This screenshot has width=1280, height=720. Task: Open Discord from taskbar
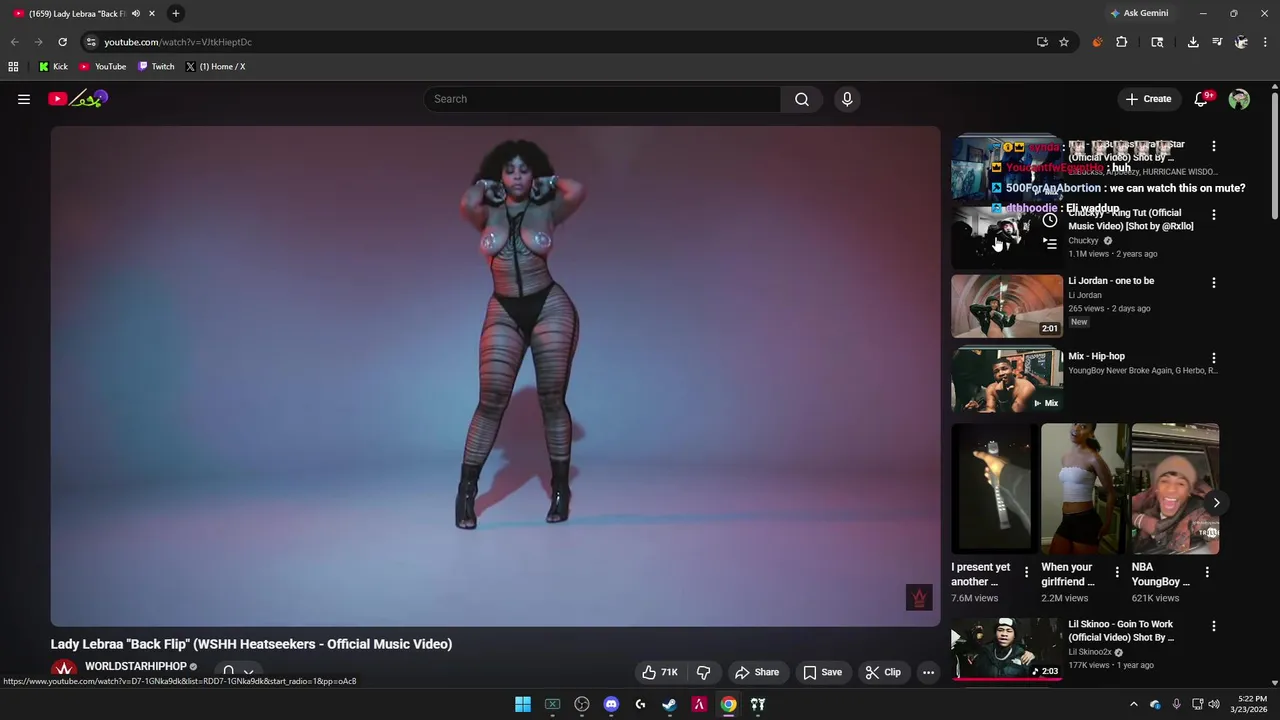[x=611, y=704]
